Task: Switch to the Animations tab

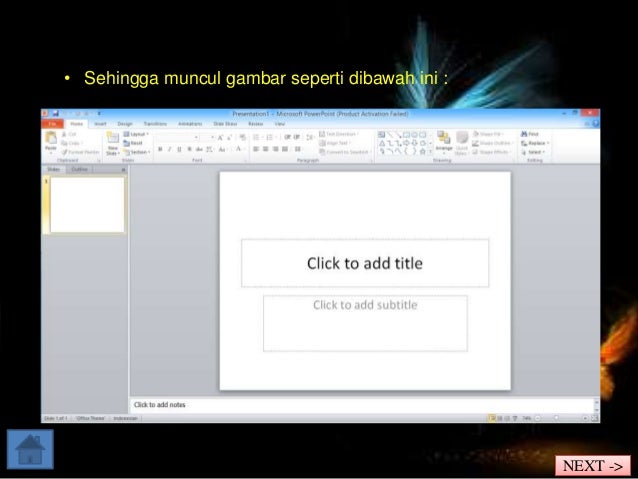Action: tap(190, 124)
